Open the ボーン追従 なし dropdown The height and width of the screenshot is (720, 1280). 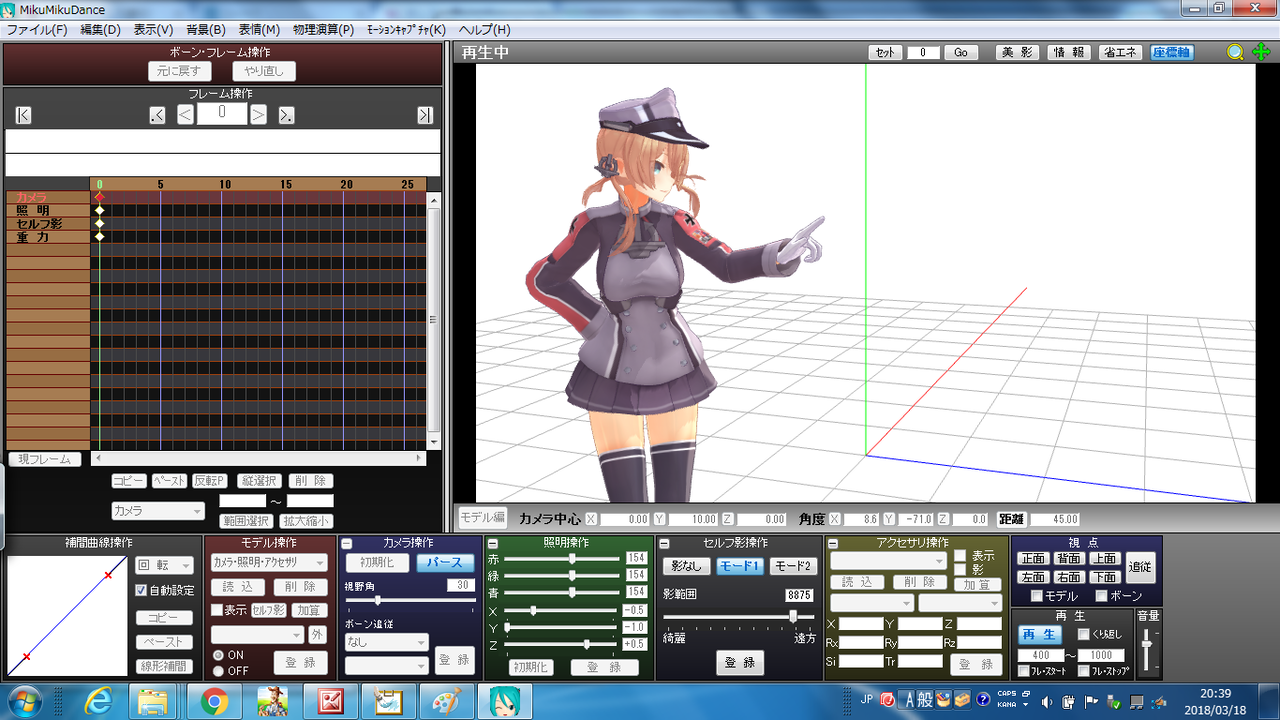pos(386,643)
